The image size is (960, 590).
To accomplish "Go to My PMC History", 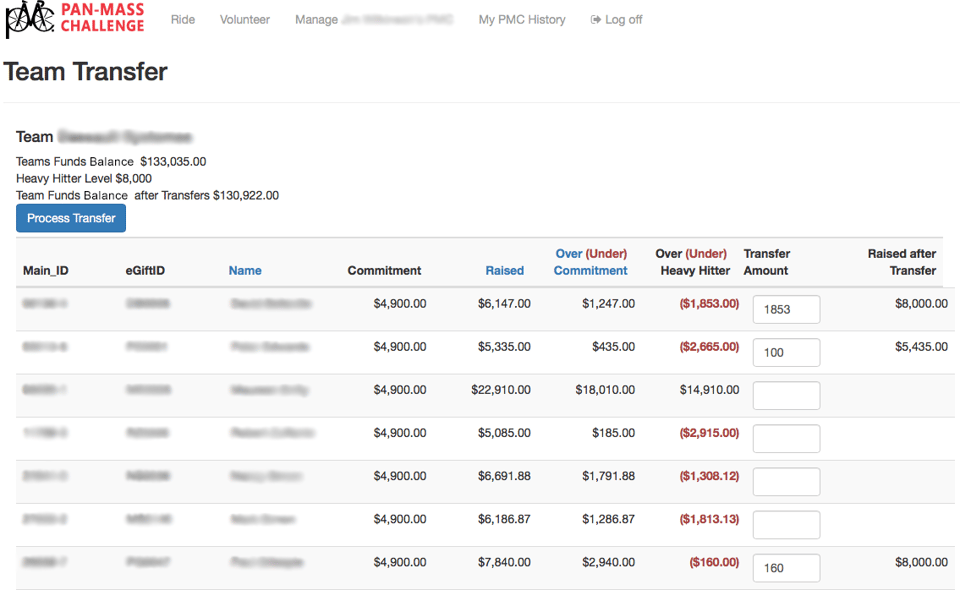I will click(x=522, y=20).
